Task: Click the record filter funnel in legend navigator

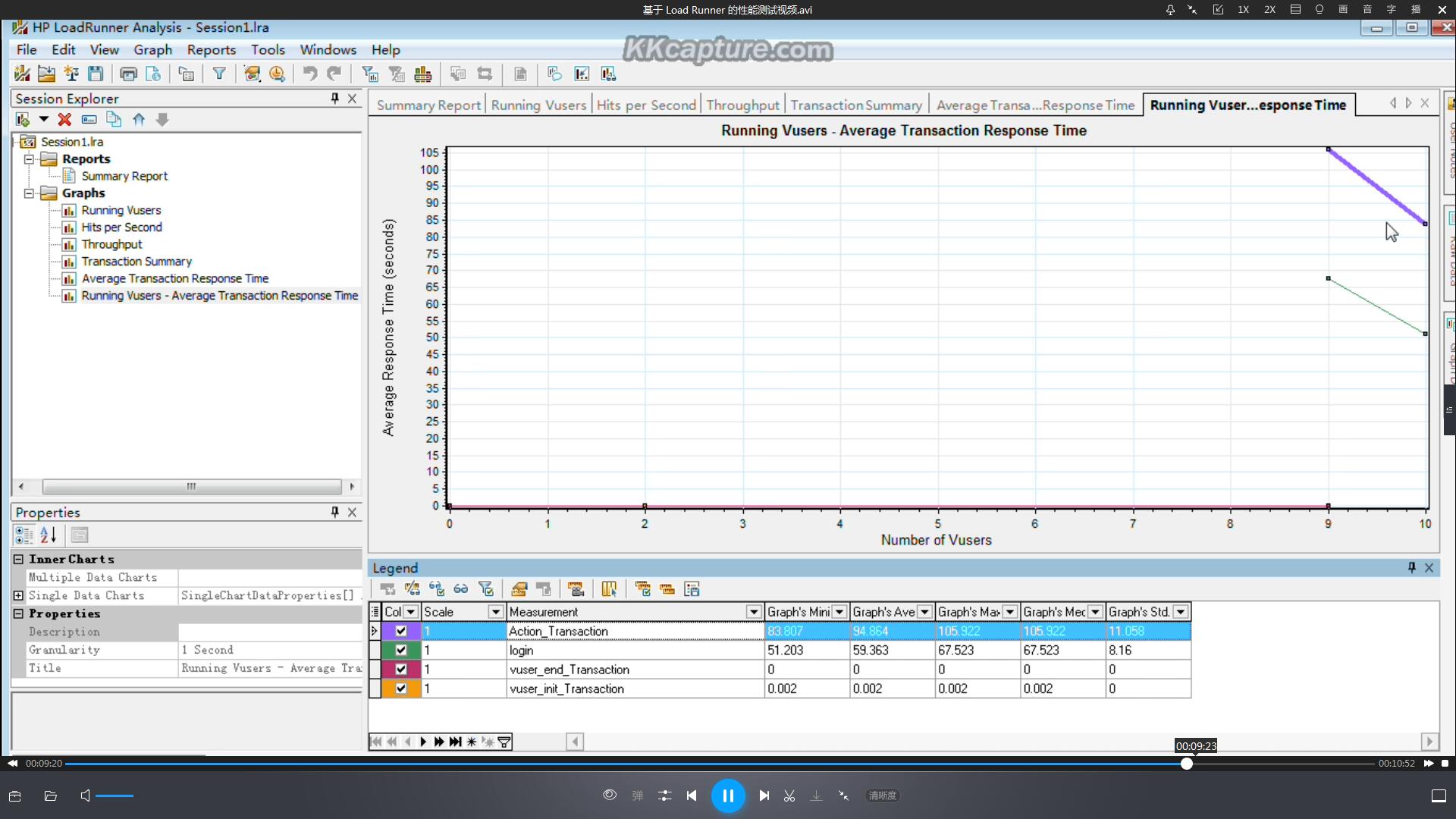Action: click(504, 742)
